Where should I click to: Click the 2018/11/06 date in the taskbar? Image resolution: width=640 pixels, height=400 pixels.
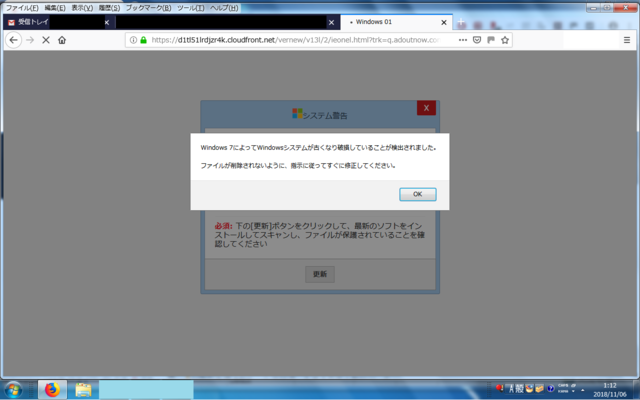(x=610, y=395)
